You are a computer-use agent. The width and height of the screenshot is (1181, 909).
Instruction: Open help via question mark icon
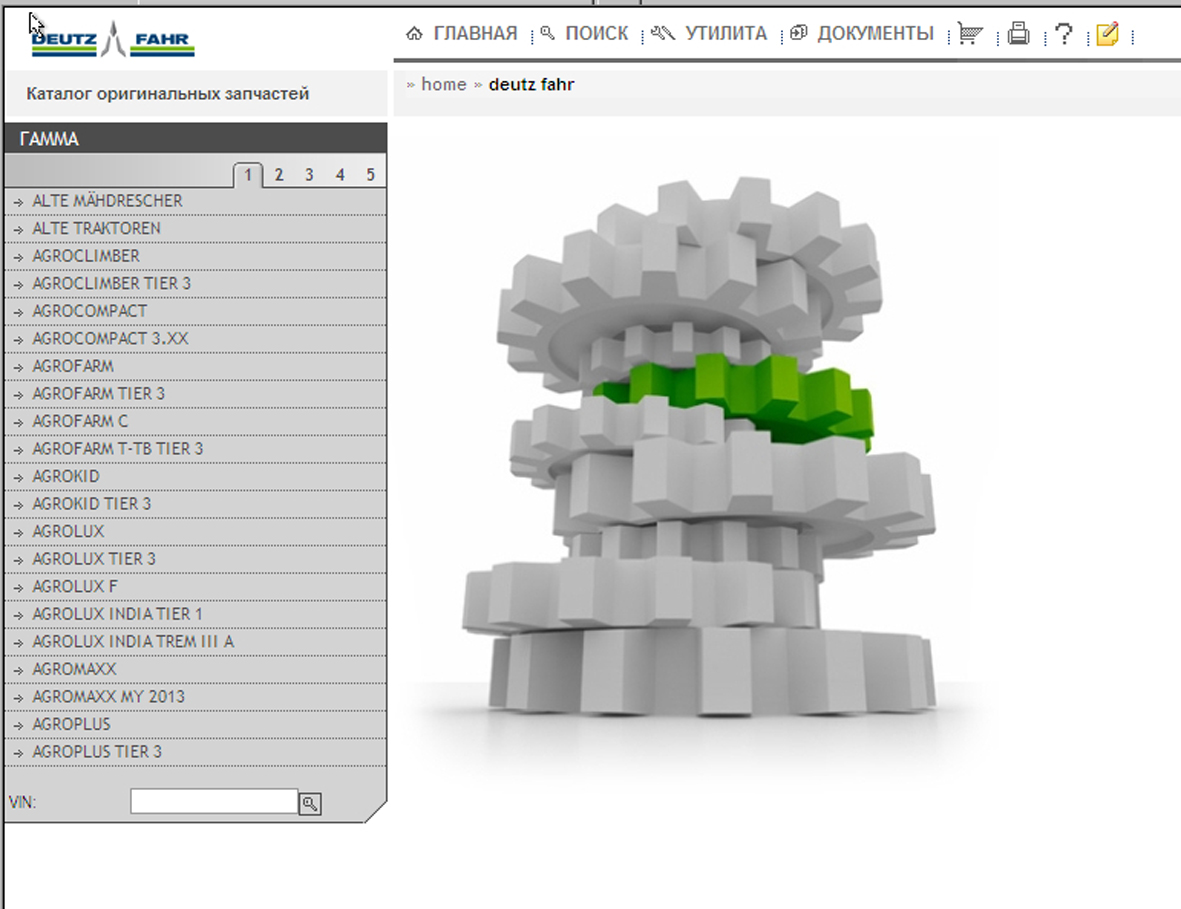[x=1064, y=34]
